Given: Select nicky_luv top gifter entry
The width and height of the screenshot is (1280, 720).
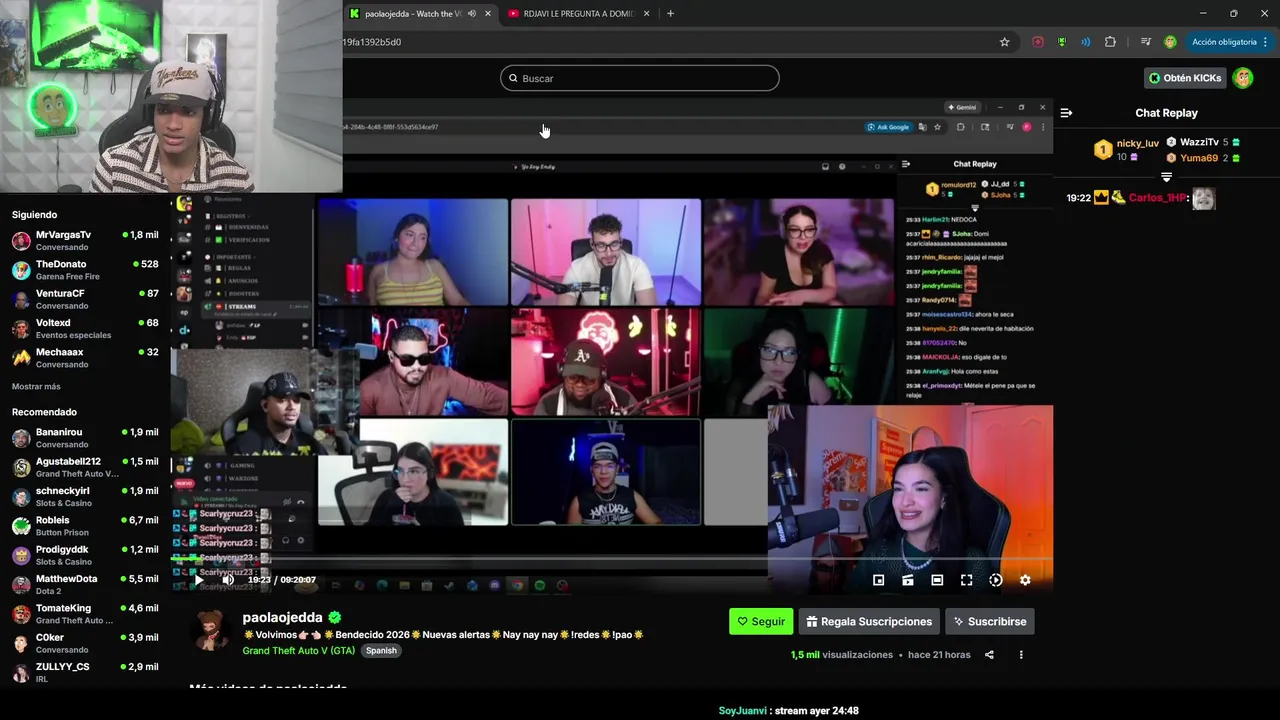Looking at the screenshot, I should 1126,150.
